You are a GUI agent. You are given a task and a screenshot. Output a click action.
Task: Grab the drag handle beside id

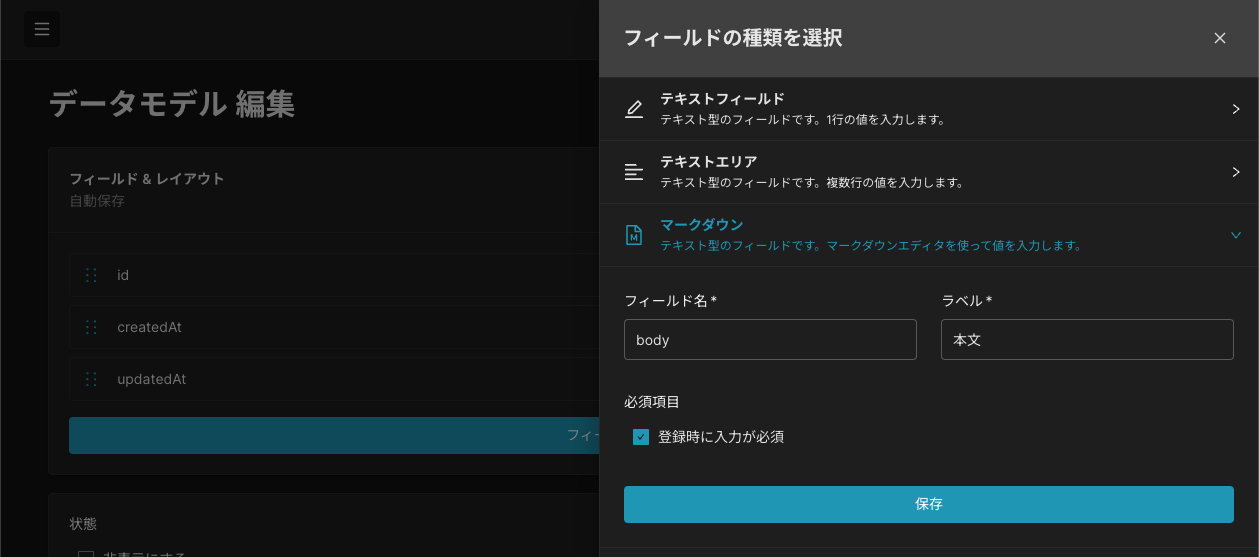91,275
